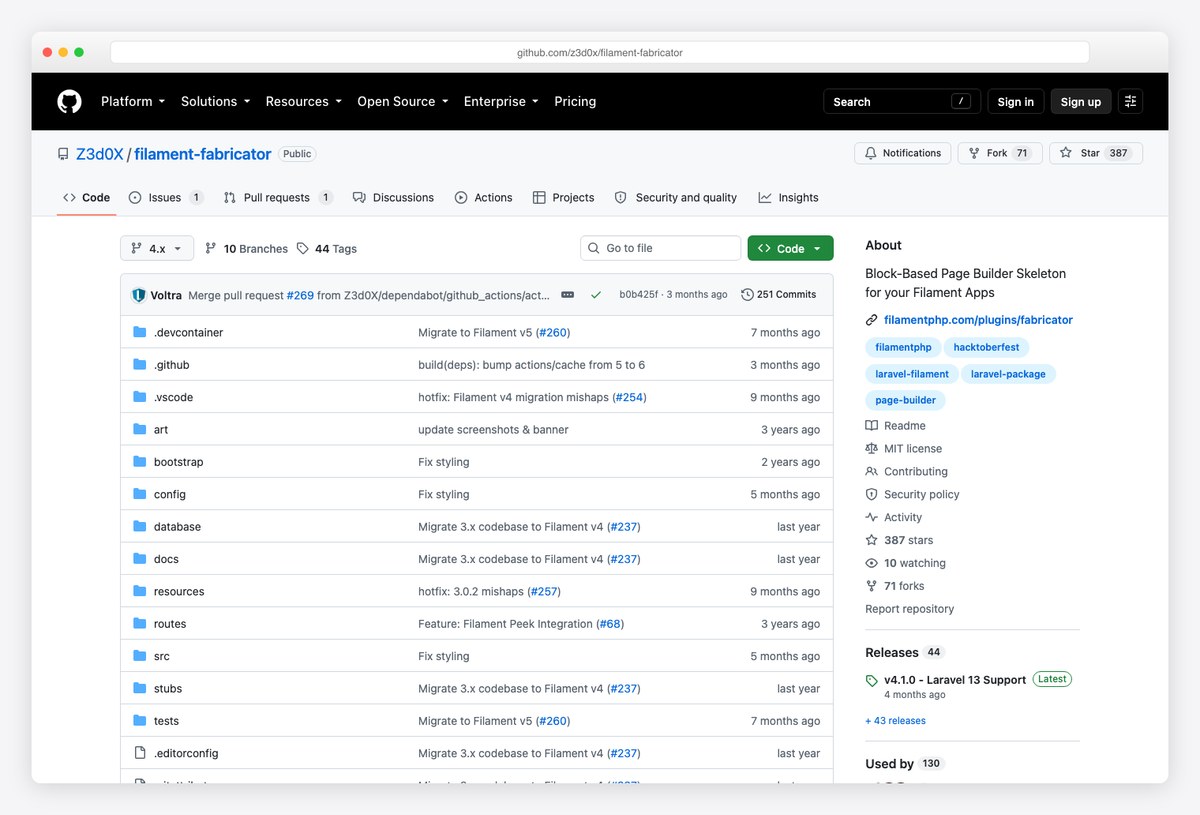Image resolution: width=1200 pixels, height=815 pixels.
Task: Go to the Pricing page
Action: coord(575,101)
